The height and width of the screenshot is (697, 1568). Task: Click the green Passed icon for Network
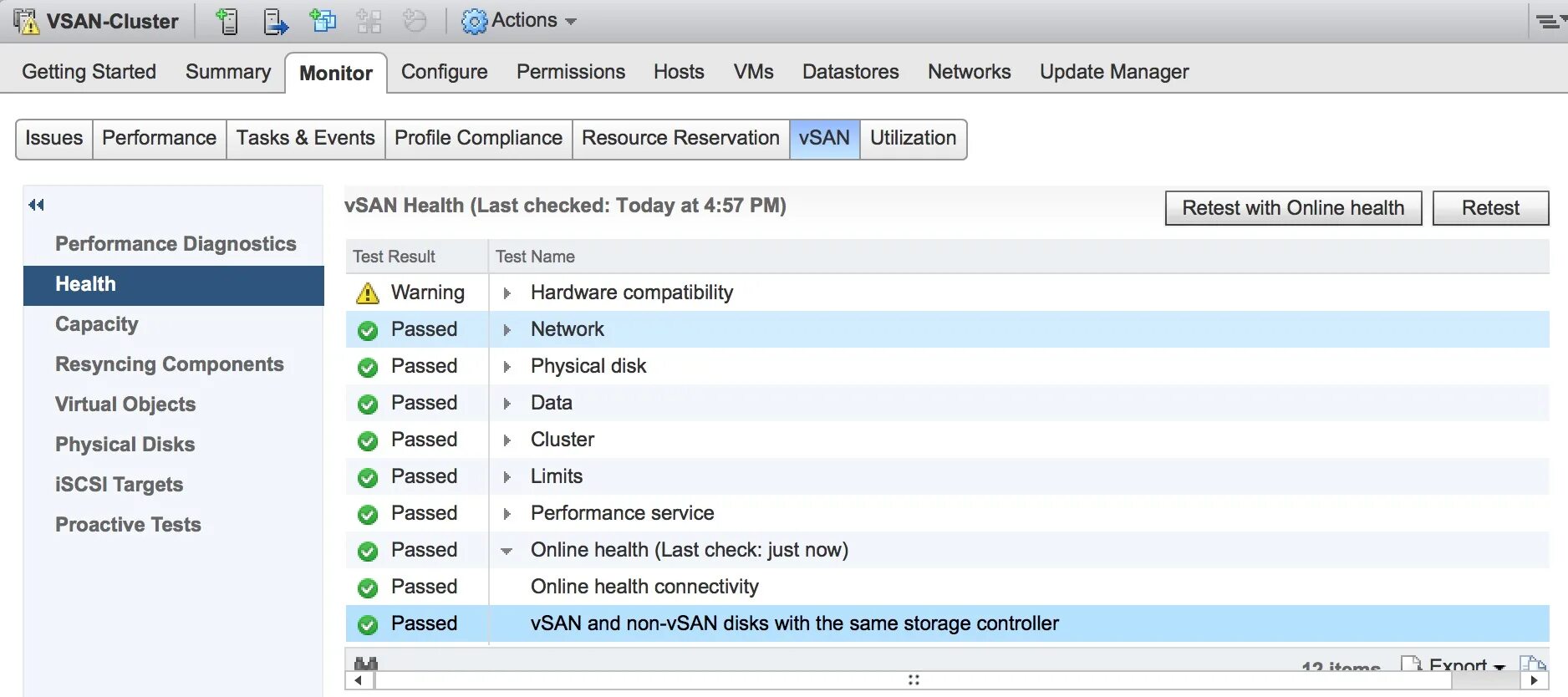tap(368, 330)
